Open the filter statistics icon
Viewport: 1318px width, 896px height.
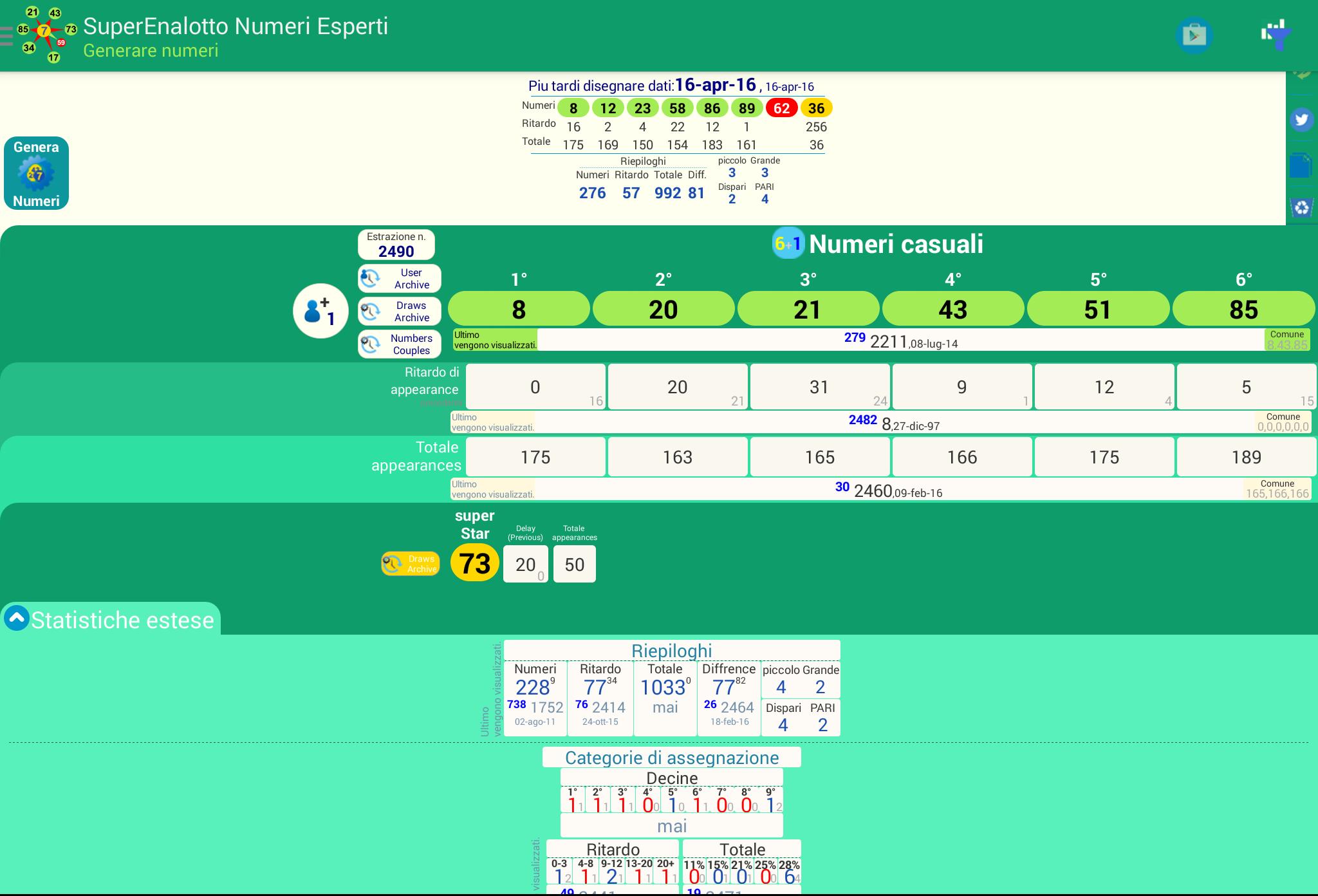(x=1276, y=35)
